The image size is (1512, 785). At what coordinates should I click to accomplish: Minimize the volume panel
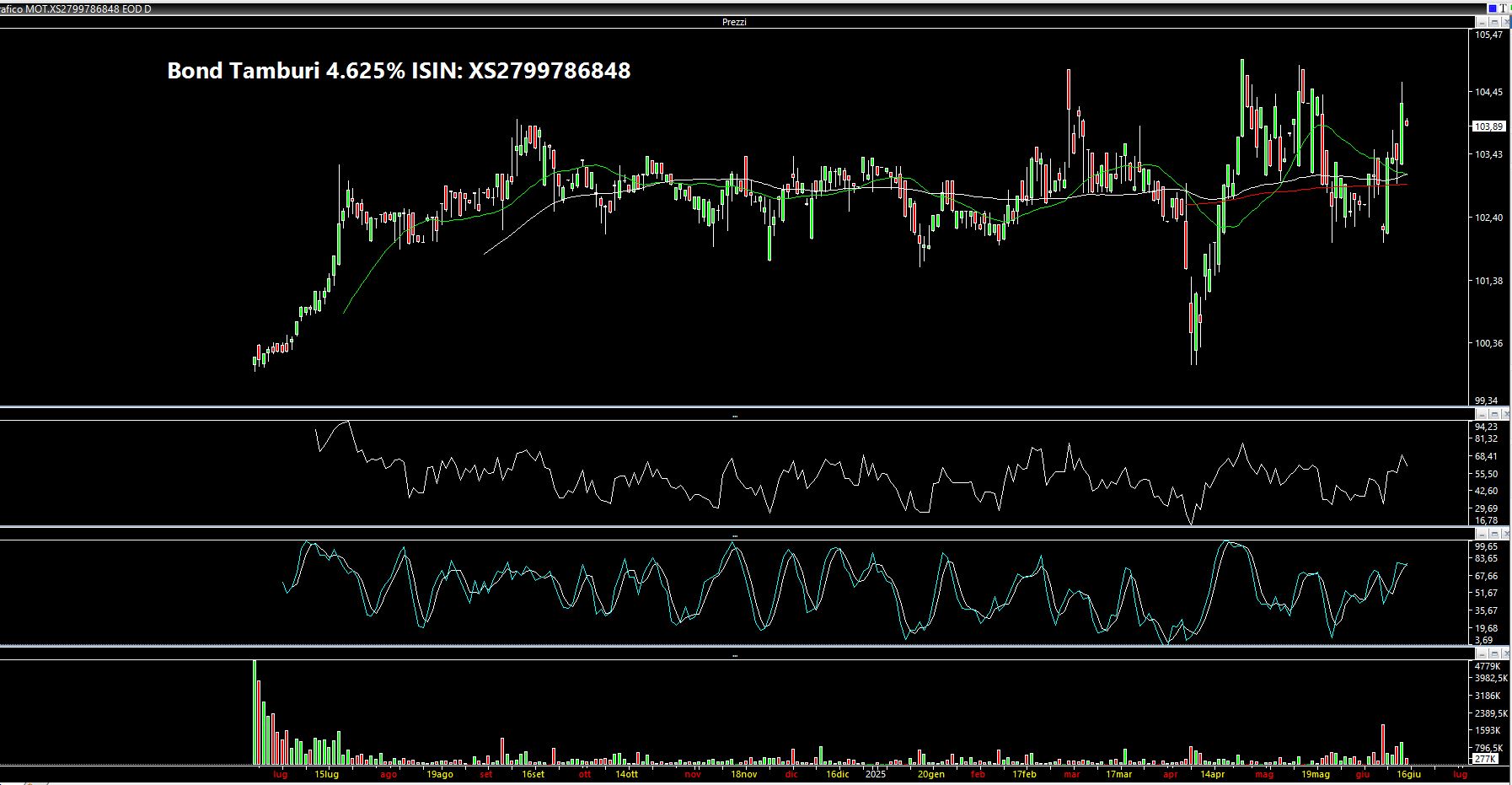click(x=1482, y=653)
